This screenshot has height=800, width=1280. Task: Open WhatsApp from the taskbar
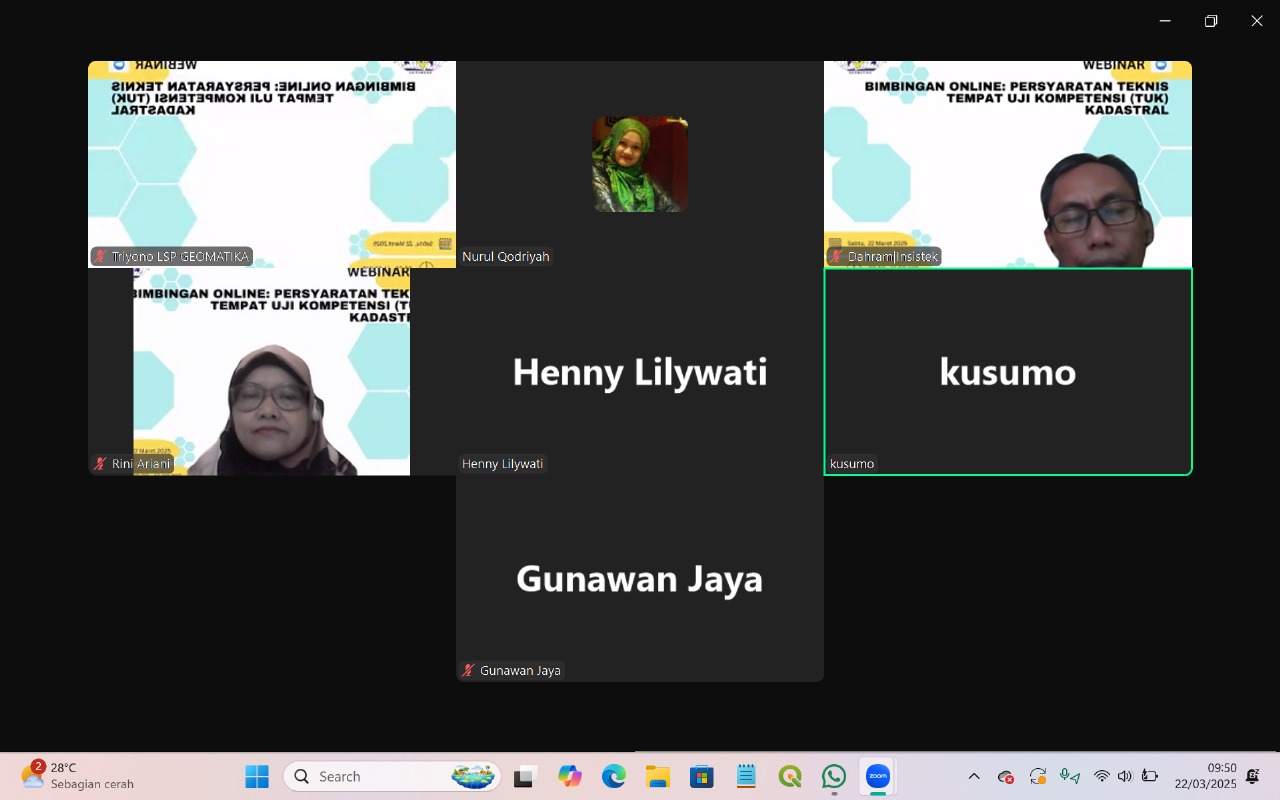834,776
